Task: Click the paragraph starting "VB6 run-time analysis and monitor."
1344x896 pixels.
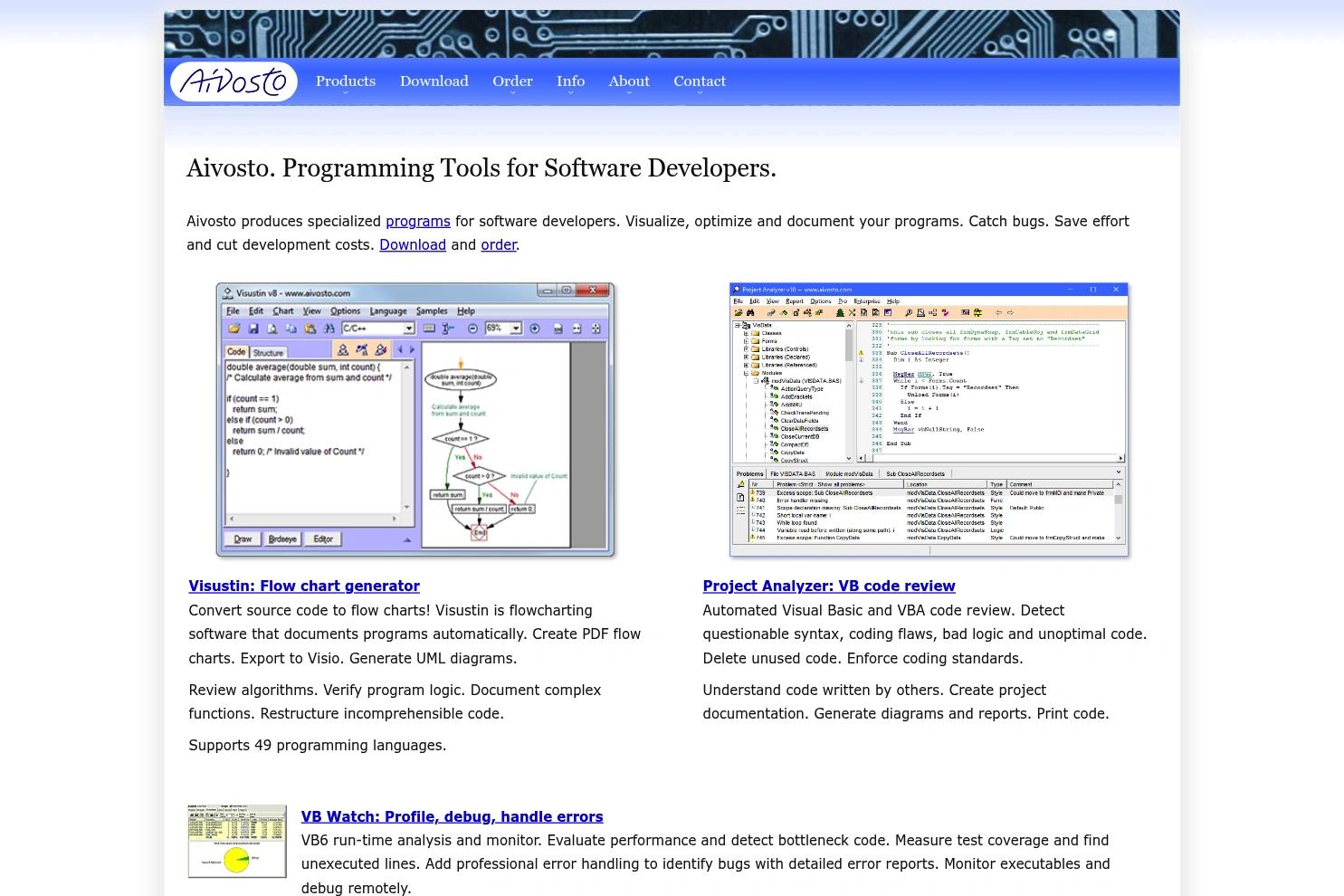Action: tap(706, 864)
